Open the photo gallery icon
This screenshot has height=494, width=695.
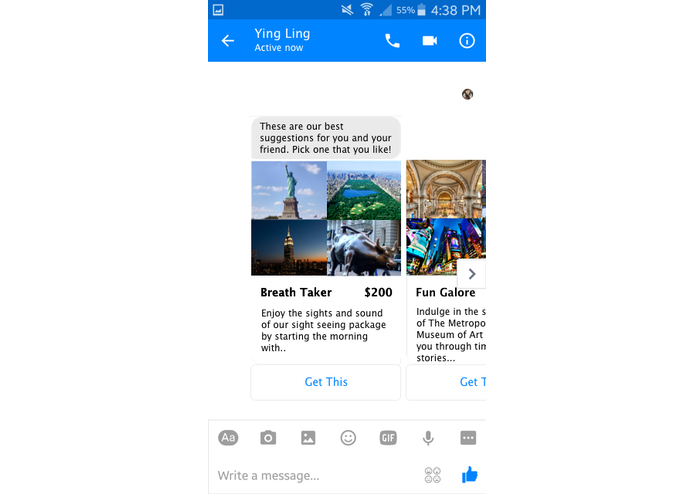(x=308, y=438)
